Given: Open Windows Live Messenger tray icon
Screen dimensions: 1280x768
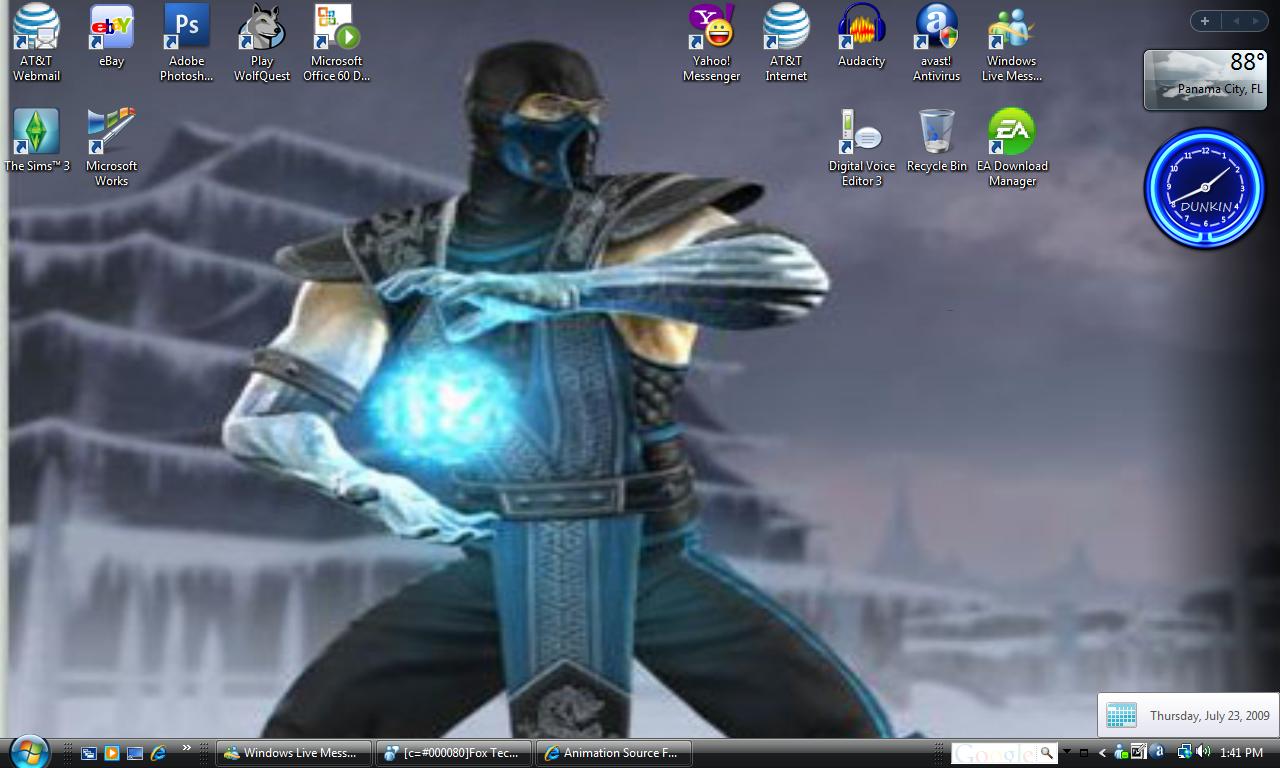Looking at the screenshot, I should 1121,752.
